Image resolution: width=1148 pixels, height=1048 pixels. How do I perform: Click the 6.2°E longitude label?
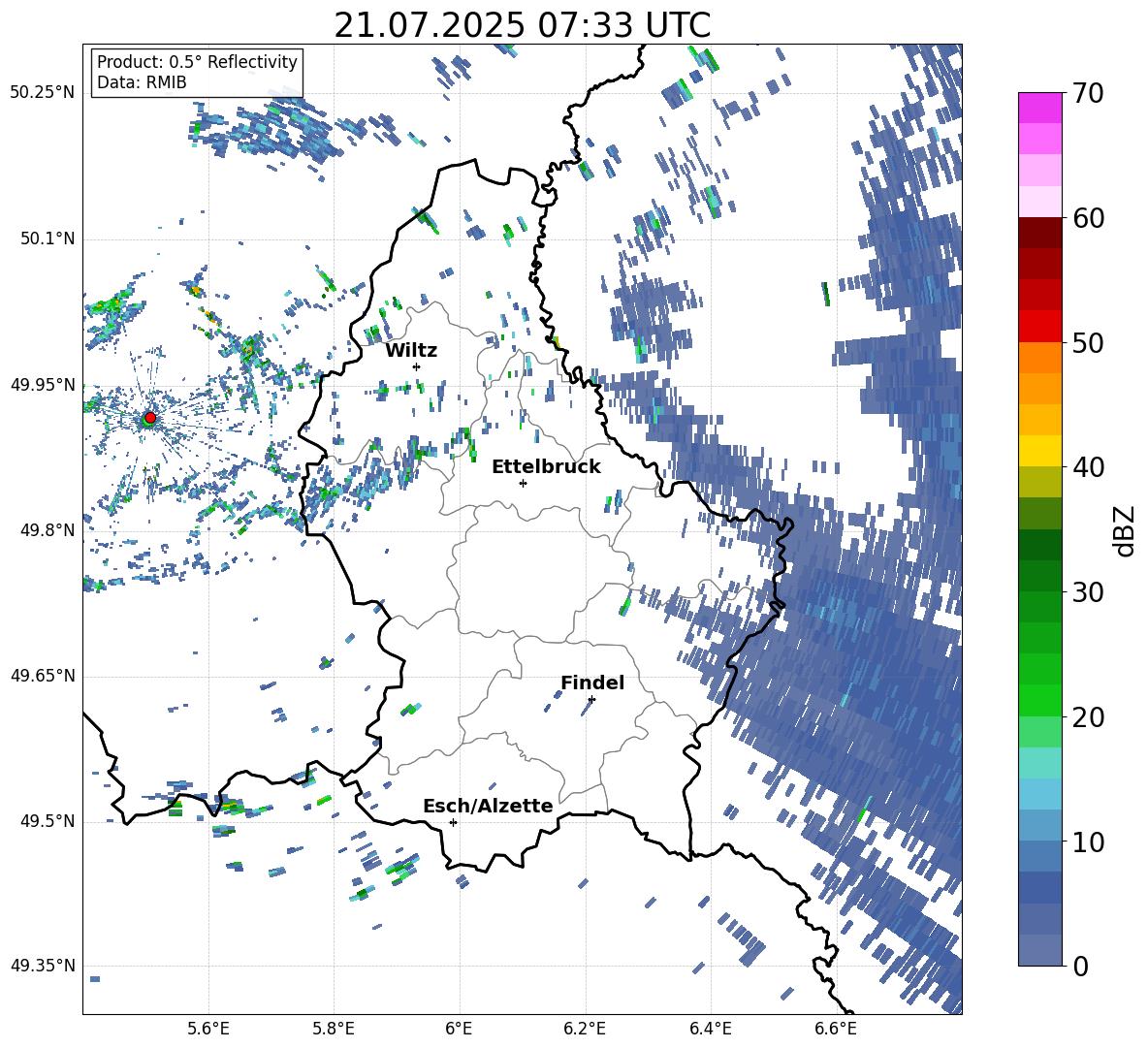[x=585, y=1030]
